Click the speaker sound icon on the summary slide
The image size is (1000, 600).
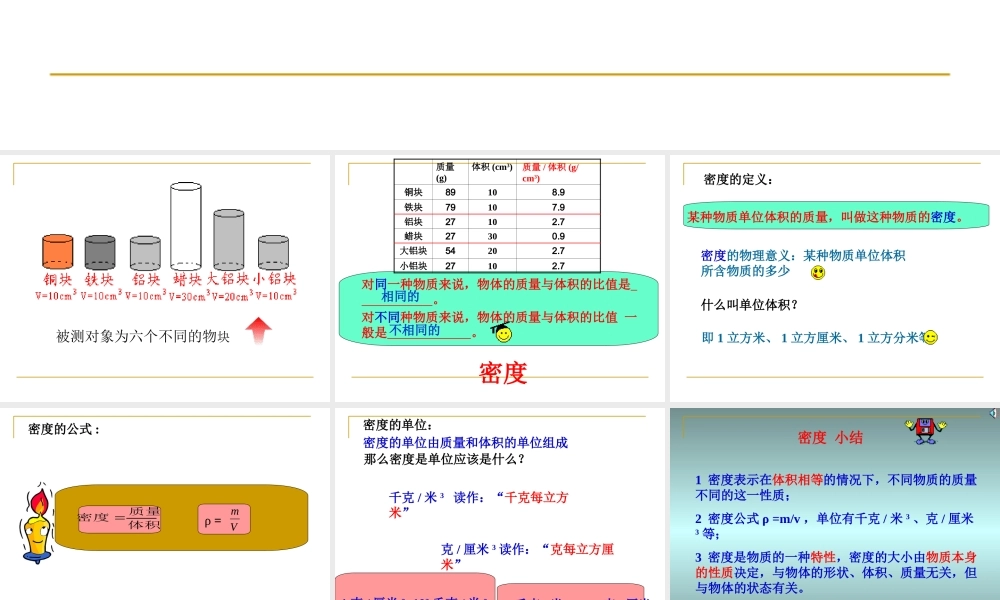(x=992, y=413)
